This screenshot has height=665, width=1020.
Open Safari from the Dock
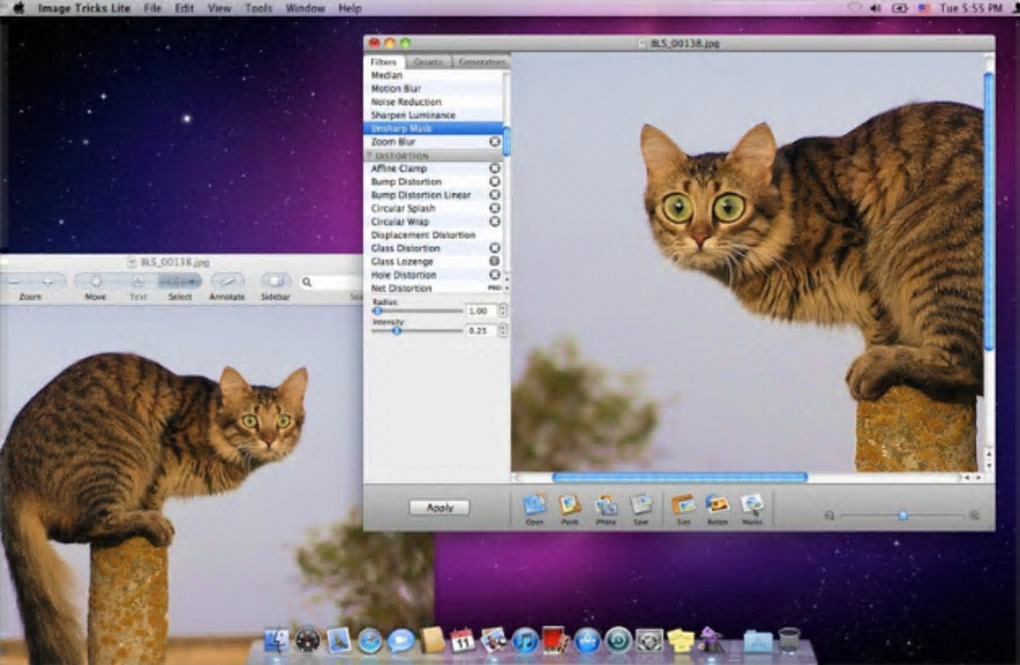[370, 641]
